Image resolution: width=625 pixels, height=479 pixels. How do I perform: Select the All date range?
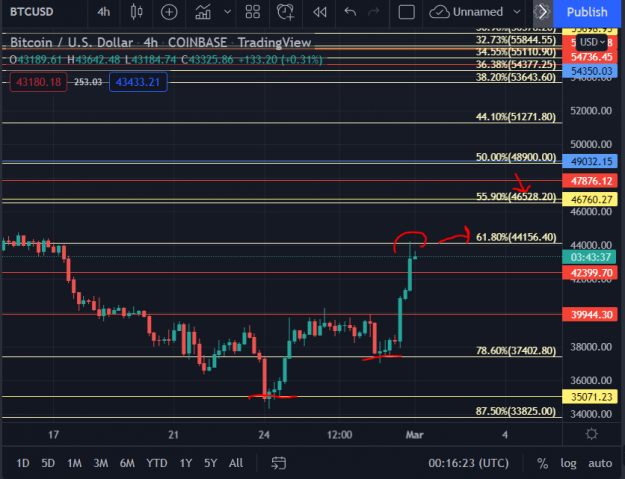pos(236,463)
